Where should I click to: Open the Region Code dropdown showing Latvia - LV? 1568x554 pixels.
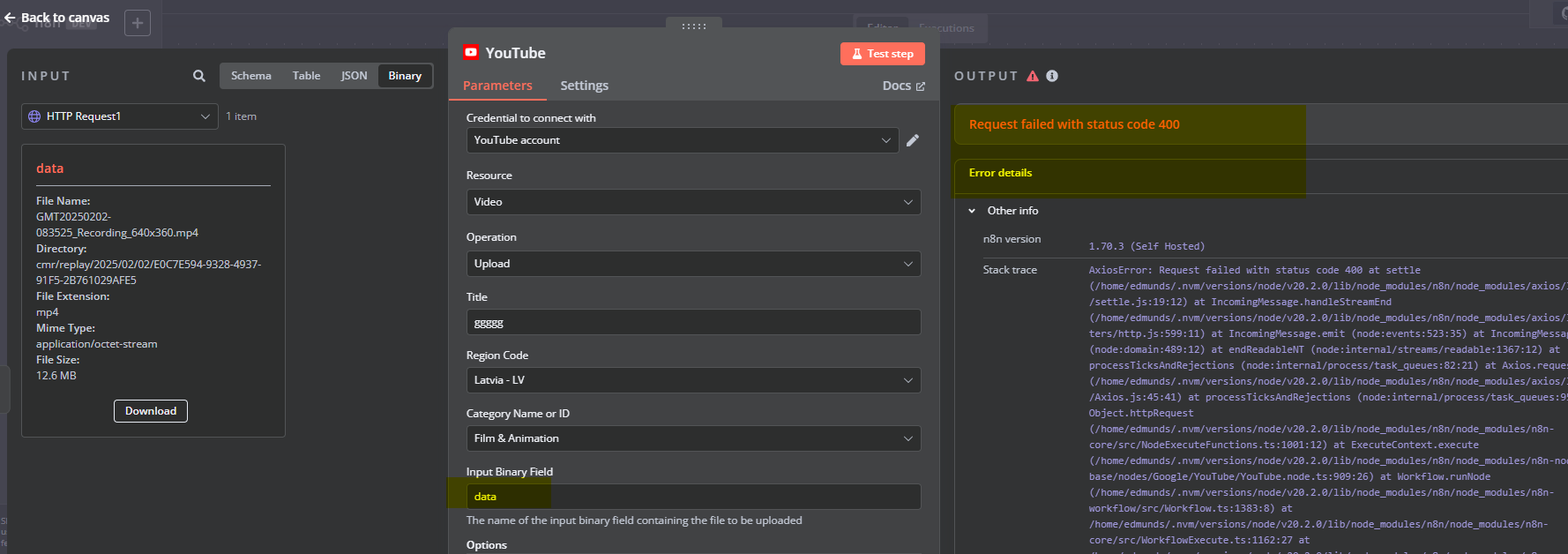click(x=694, y=380)
